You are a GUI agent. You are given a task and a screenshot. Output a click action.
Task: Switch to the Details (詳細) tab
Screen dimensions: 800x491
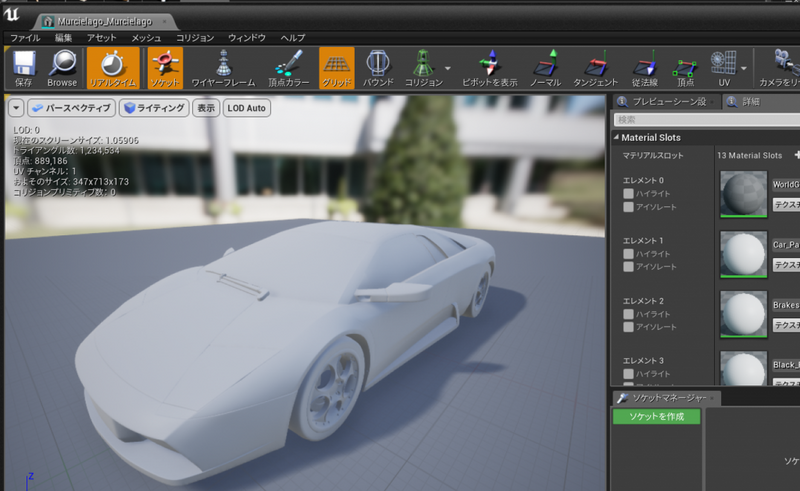point(750,102)
